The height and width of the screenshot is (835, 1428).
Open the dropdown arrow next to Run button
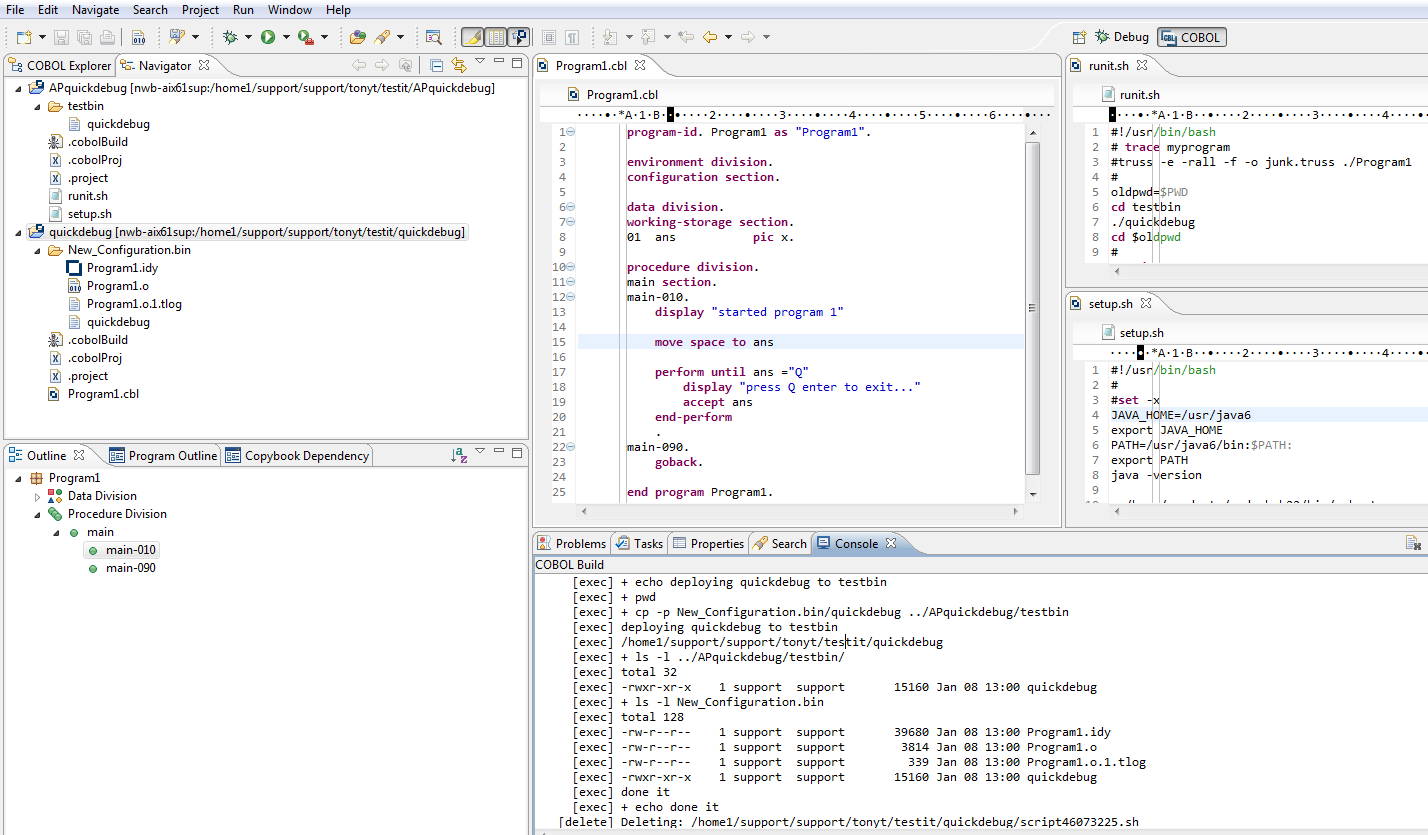286,37
